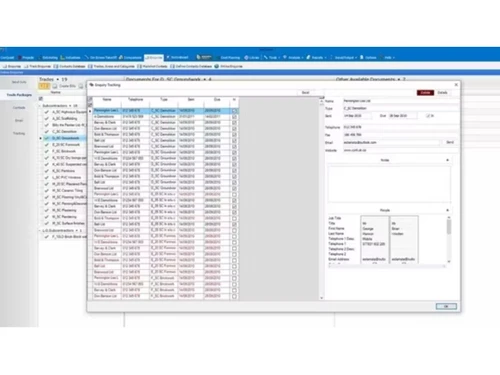Click the Library icon in ribbon
Image resolution: width=500 pixels, height=375 pixels.
point(246,58)
